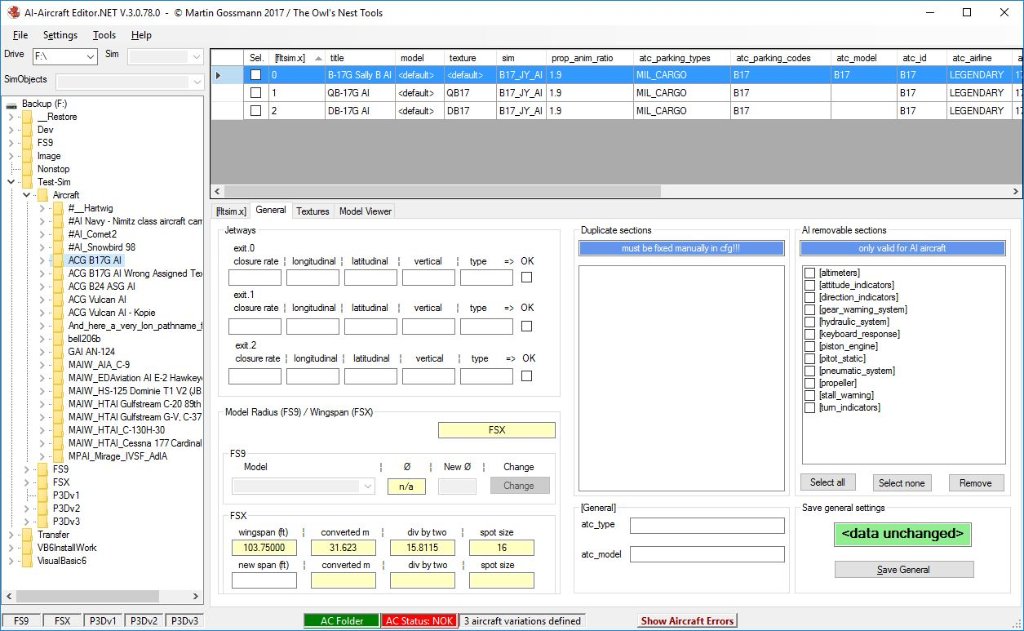Open the SimObjects combo box
Viewport: 1024px width, 631px height.
[x=196, y=82]
